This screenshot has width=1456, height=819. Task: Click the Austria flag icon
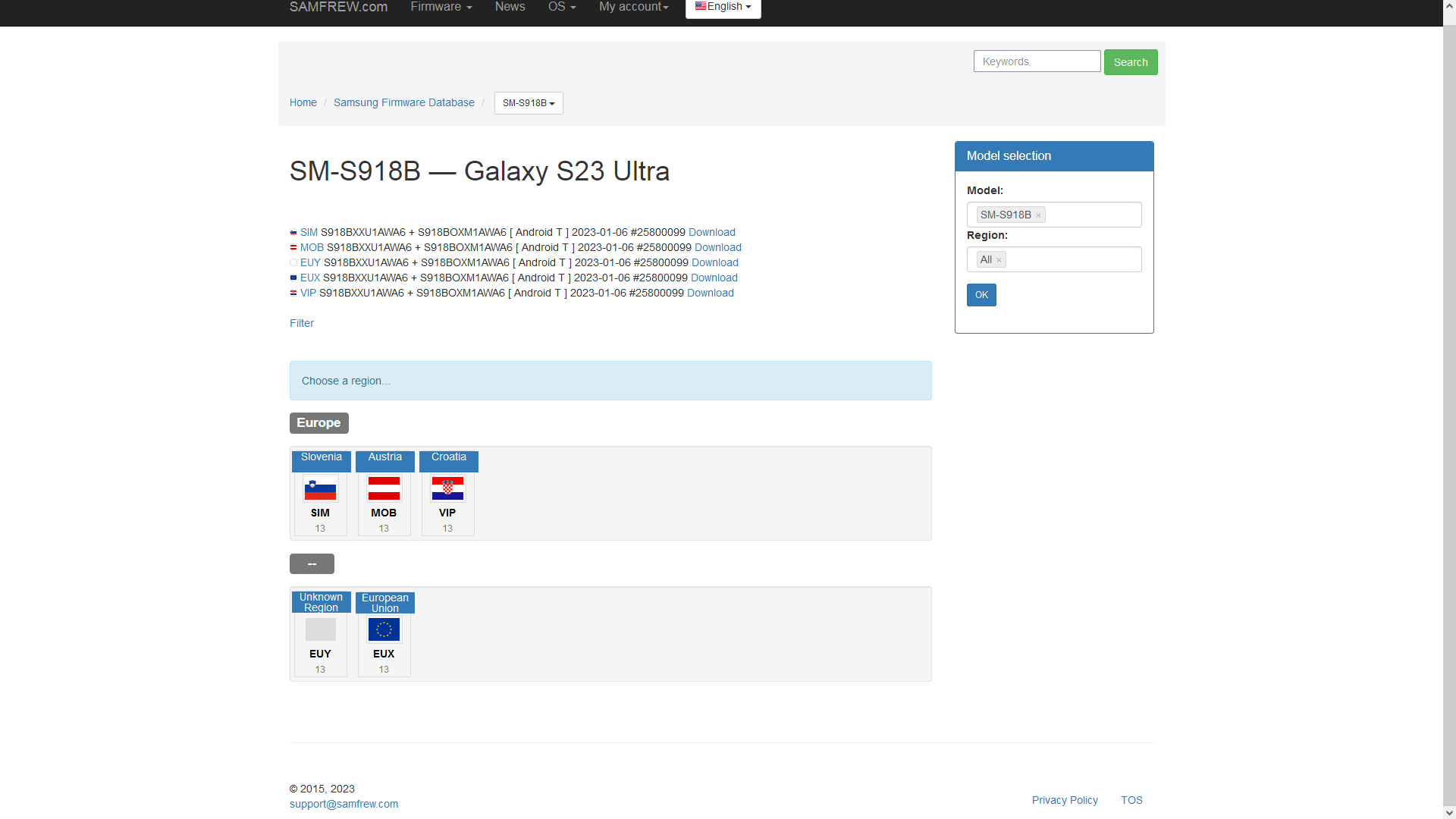coord(384,489)
